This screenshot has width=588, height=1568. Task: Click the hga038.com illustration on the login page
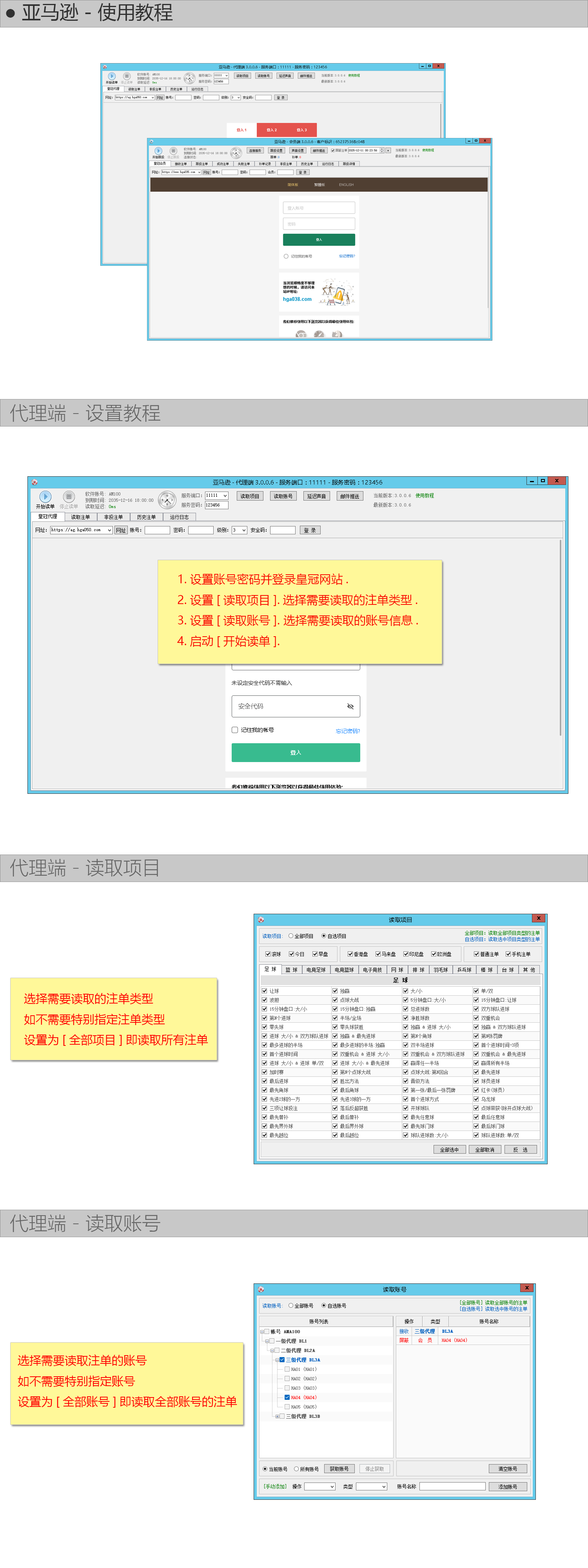pos(337,292)
